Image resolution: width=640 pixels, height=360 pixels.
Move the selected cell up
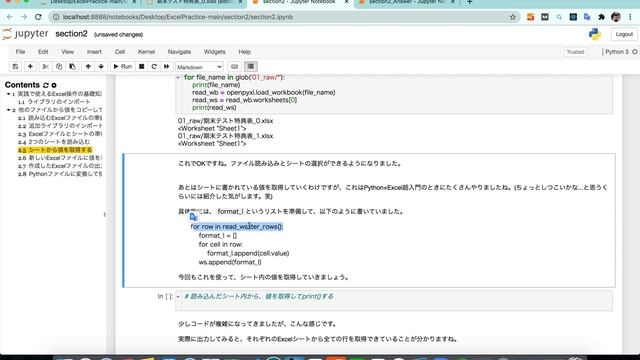[x=88, y=67]
